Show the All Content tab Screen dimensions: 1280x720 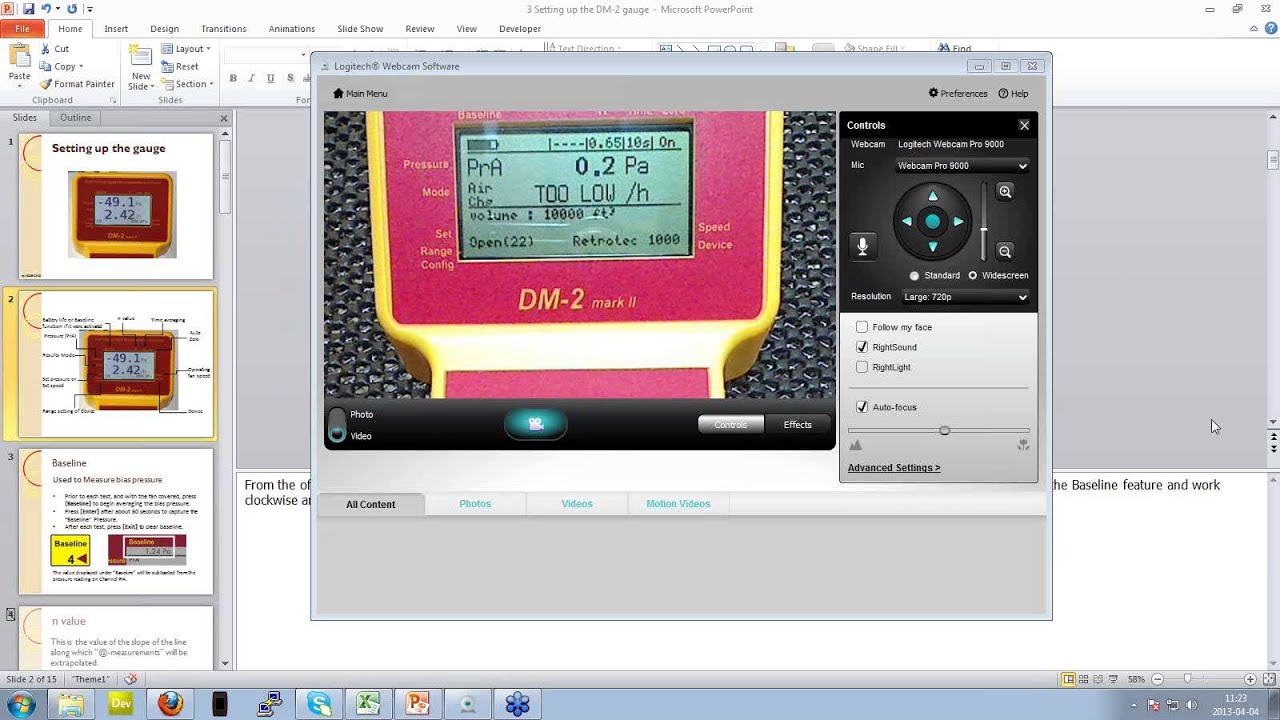coord(371,504)
